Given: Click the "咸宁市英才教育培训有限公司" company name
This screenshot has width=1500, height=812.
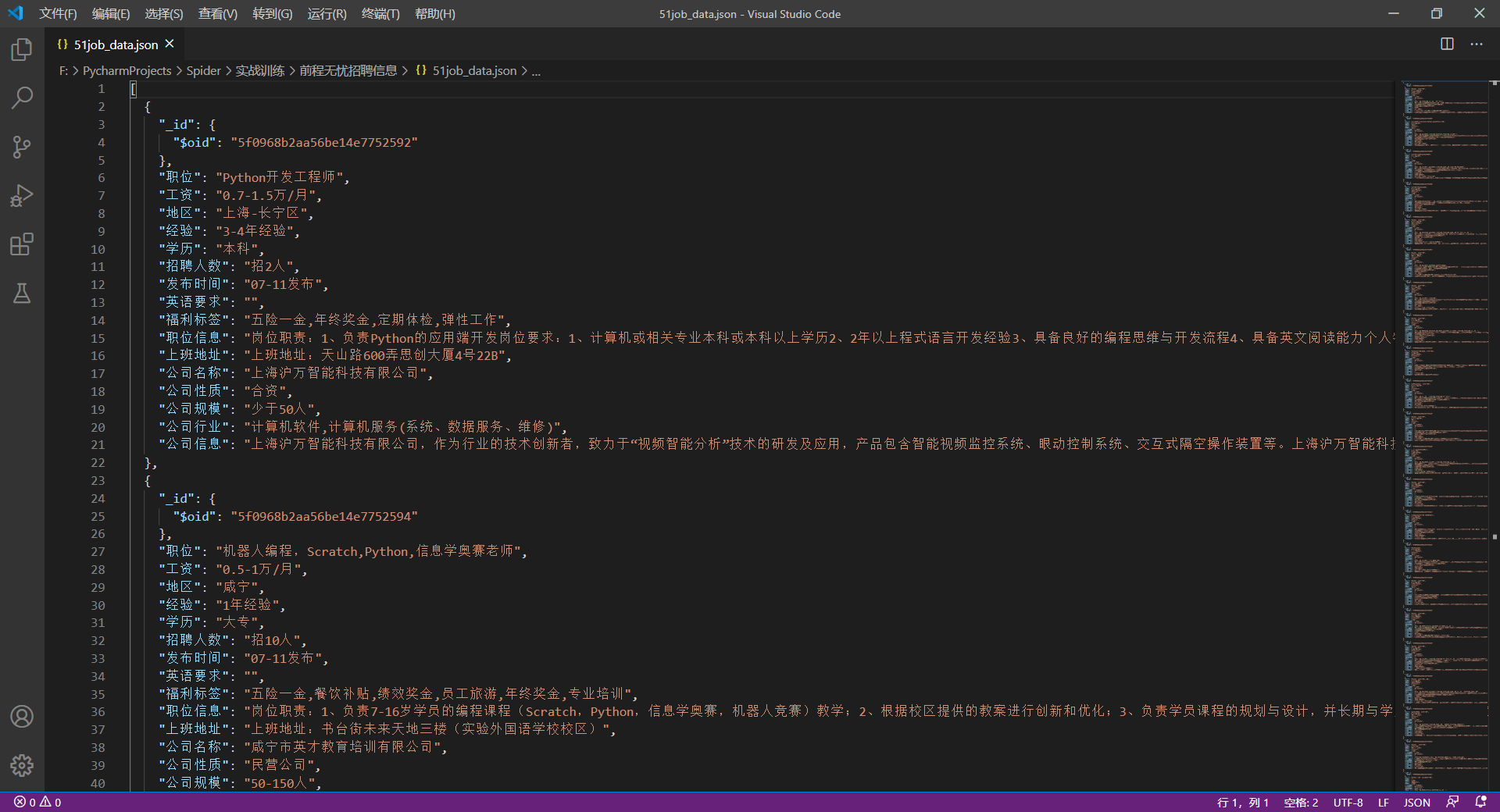Looking at the screenshot, I should (342, 747).
